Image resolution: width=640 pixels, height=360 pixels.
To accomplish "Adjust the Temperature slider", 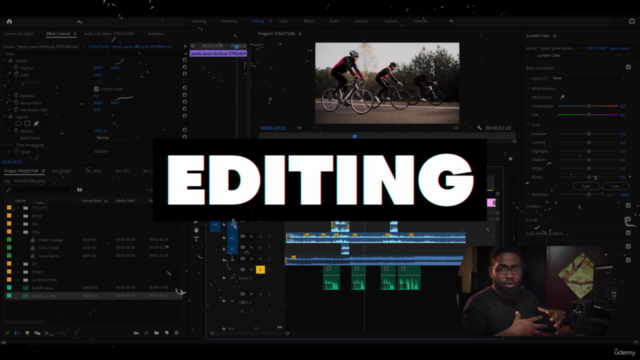I will [x=589, y=106].
